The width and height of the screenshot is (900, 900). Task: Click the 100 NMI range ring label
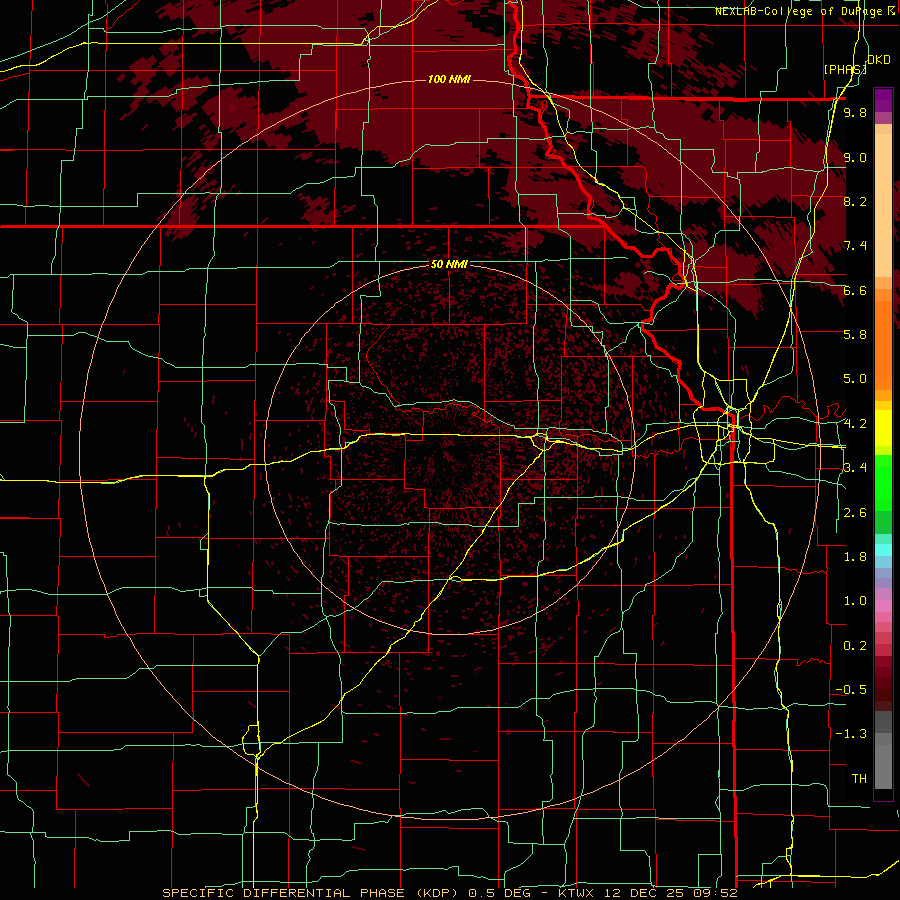point(449,79)
